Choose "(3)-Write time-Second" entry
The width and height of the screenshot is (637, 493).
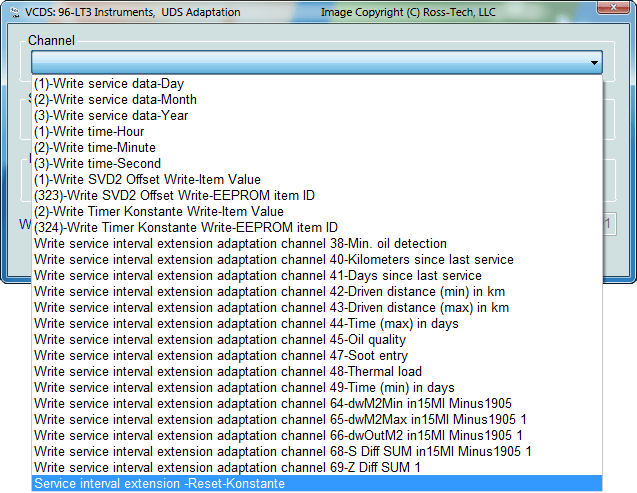[317, 164]
